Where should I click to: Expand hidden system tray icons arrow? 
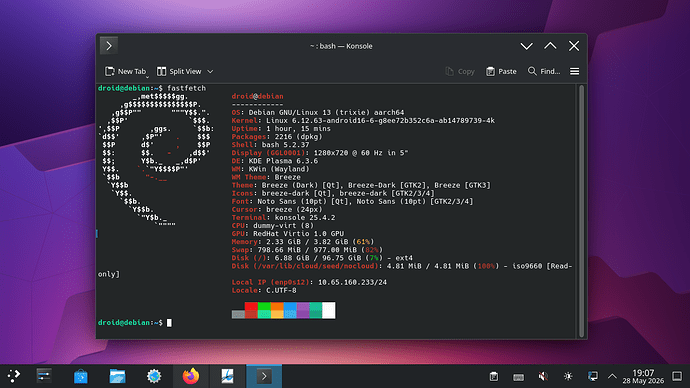point(612,377)
